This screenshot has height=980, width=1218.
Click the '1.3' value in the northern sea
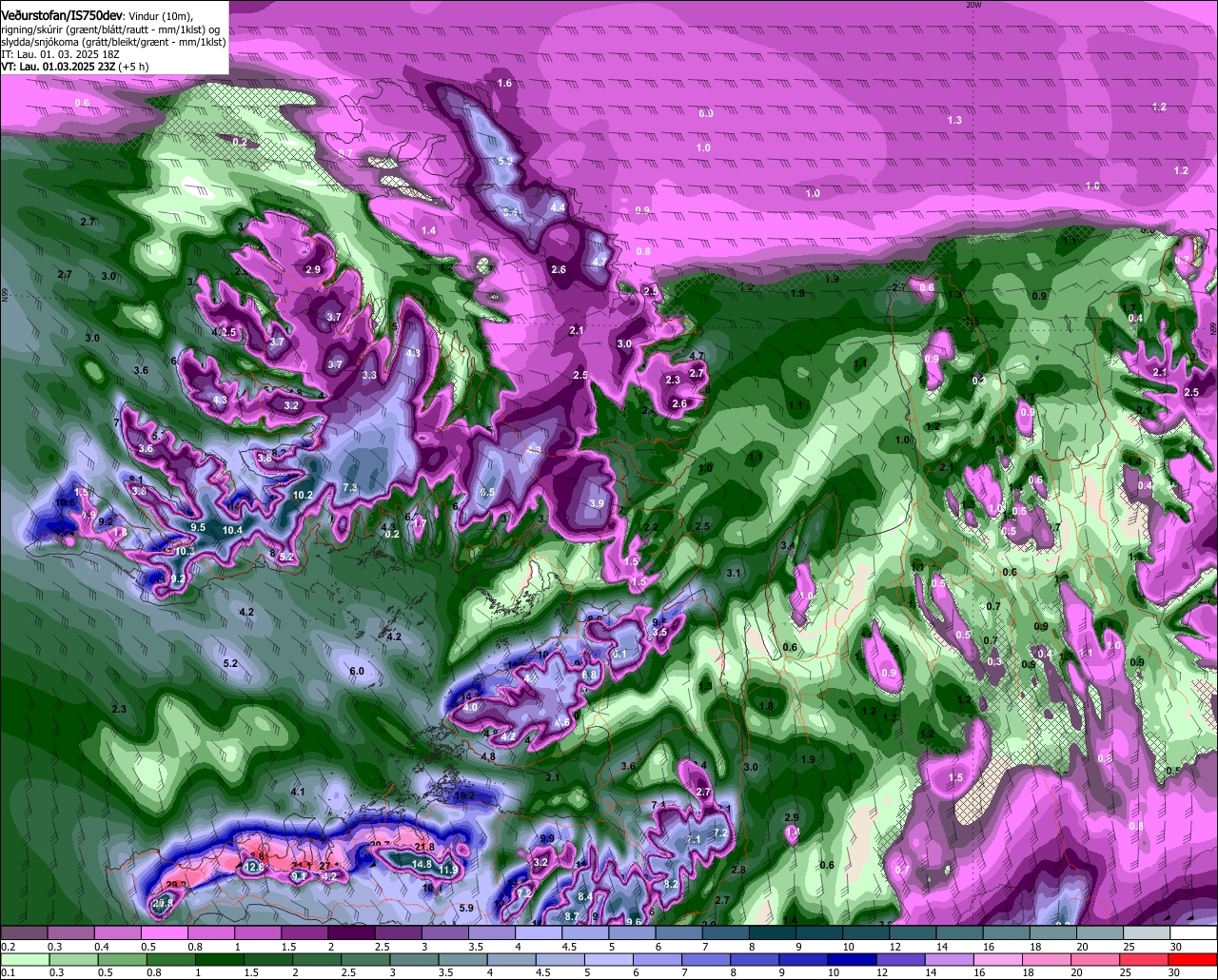click(954, 120)
